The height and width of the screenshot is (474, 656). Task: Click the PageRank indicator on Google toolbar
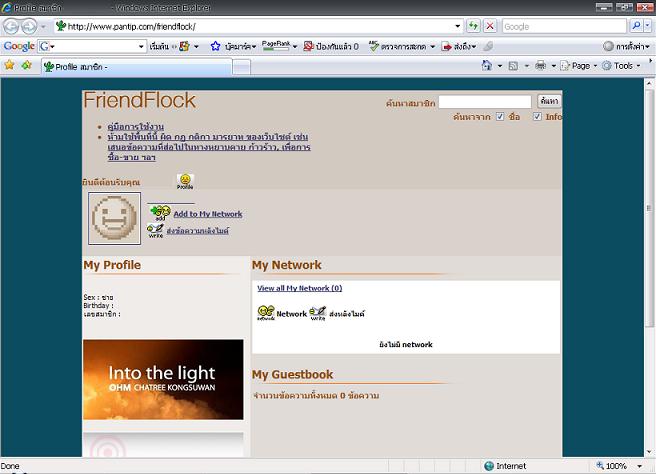click(x=276, y=46)
